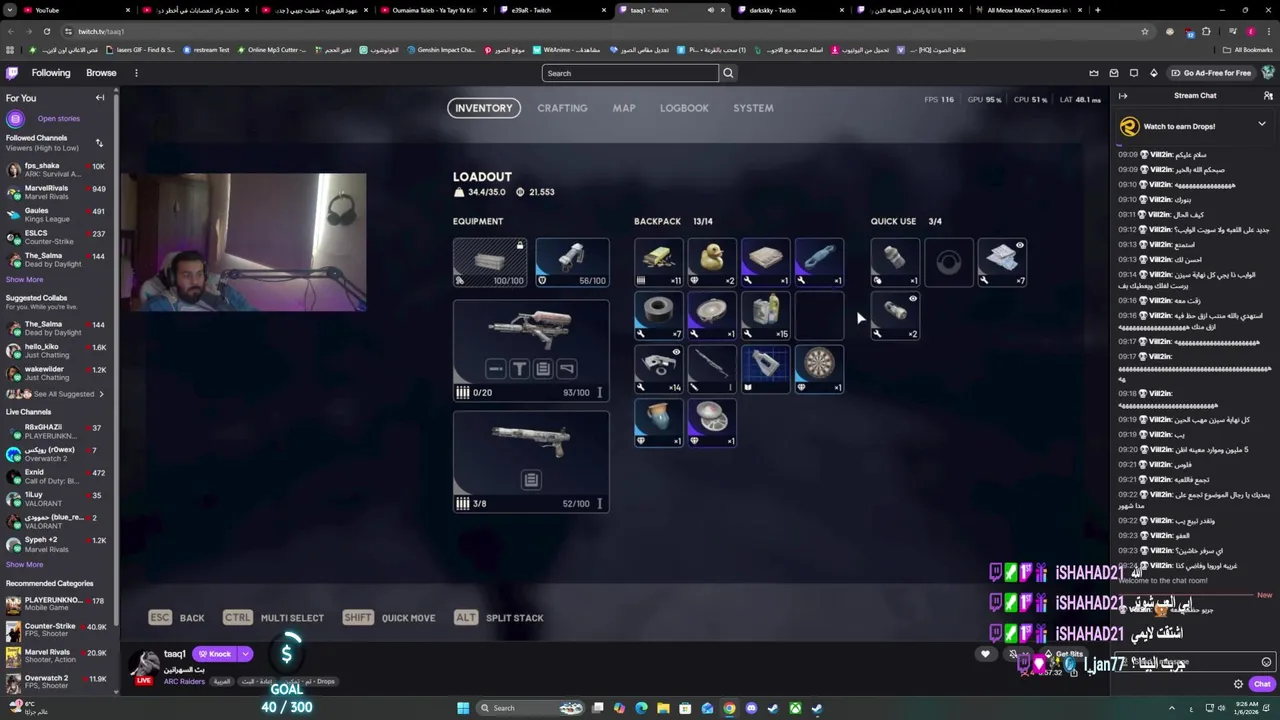This screenshot has height=720, width=1280.
Task: Select the thin rod tool backpack item
Action: click(x=712, y=369)
